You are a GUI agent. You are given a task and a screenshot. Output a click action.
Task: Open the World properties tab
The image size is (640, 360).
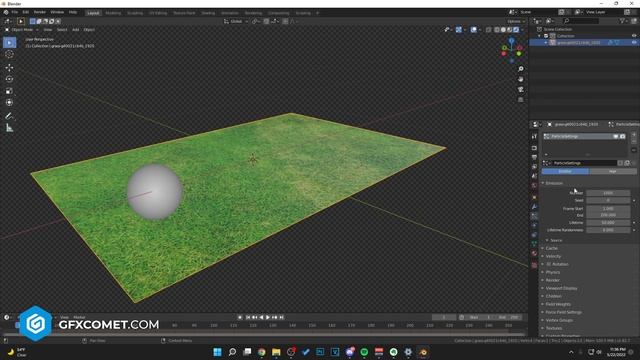534,185
